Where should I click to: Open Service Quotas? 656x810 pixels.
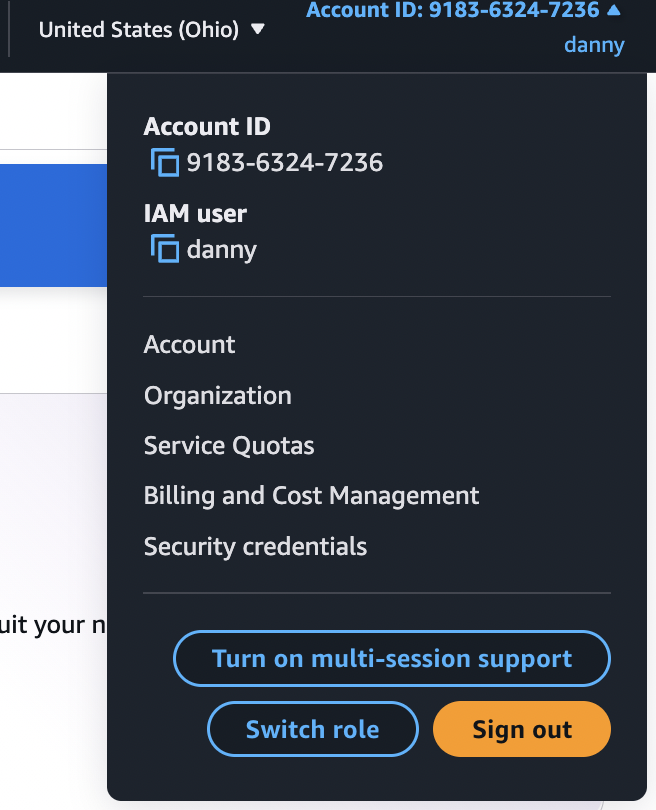click(x=229, y=446)
